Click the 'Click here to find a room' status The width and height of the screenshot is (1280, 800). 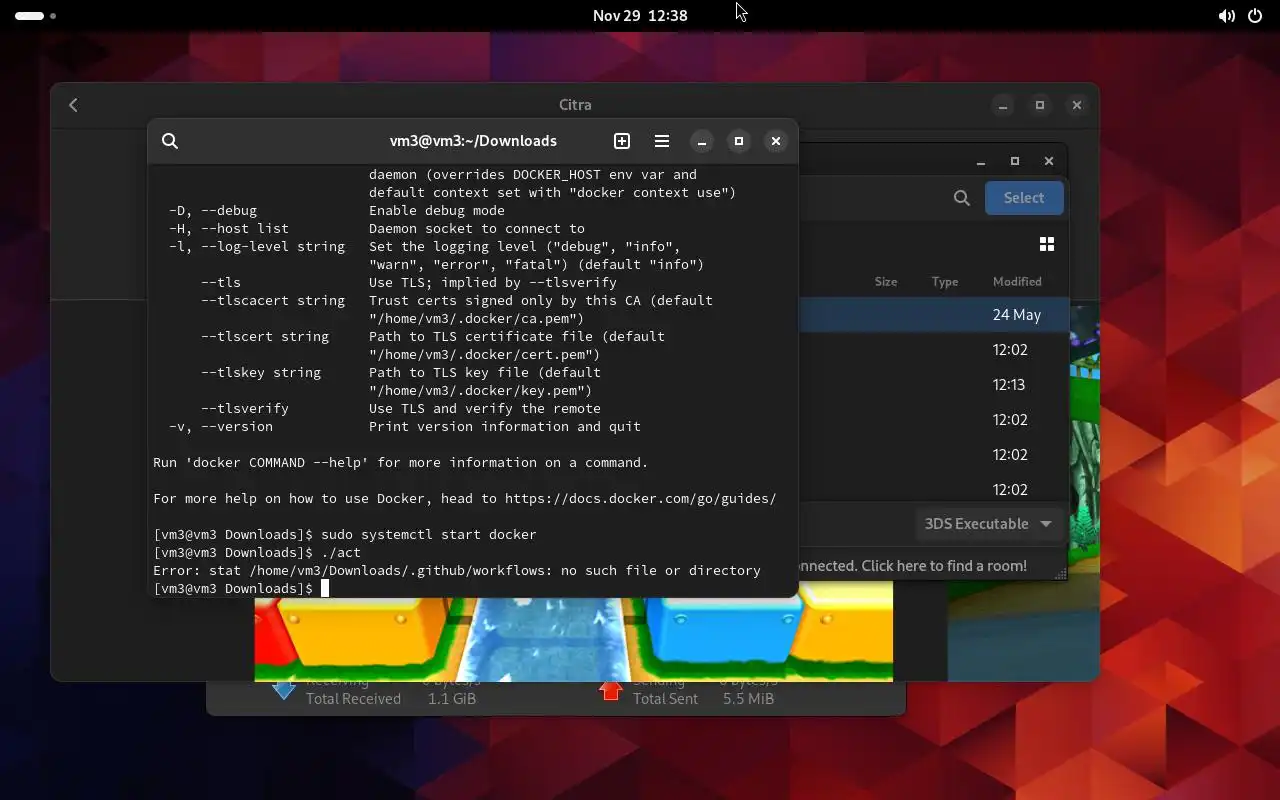tap(913, 566)
